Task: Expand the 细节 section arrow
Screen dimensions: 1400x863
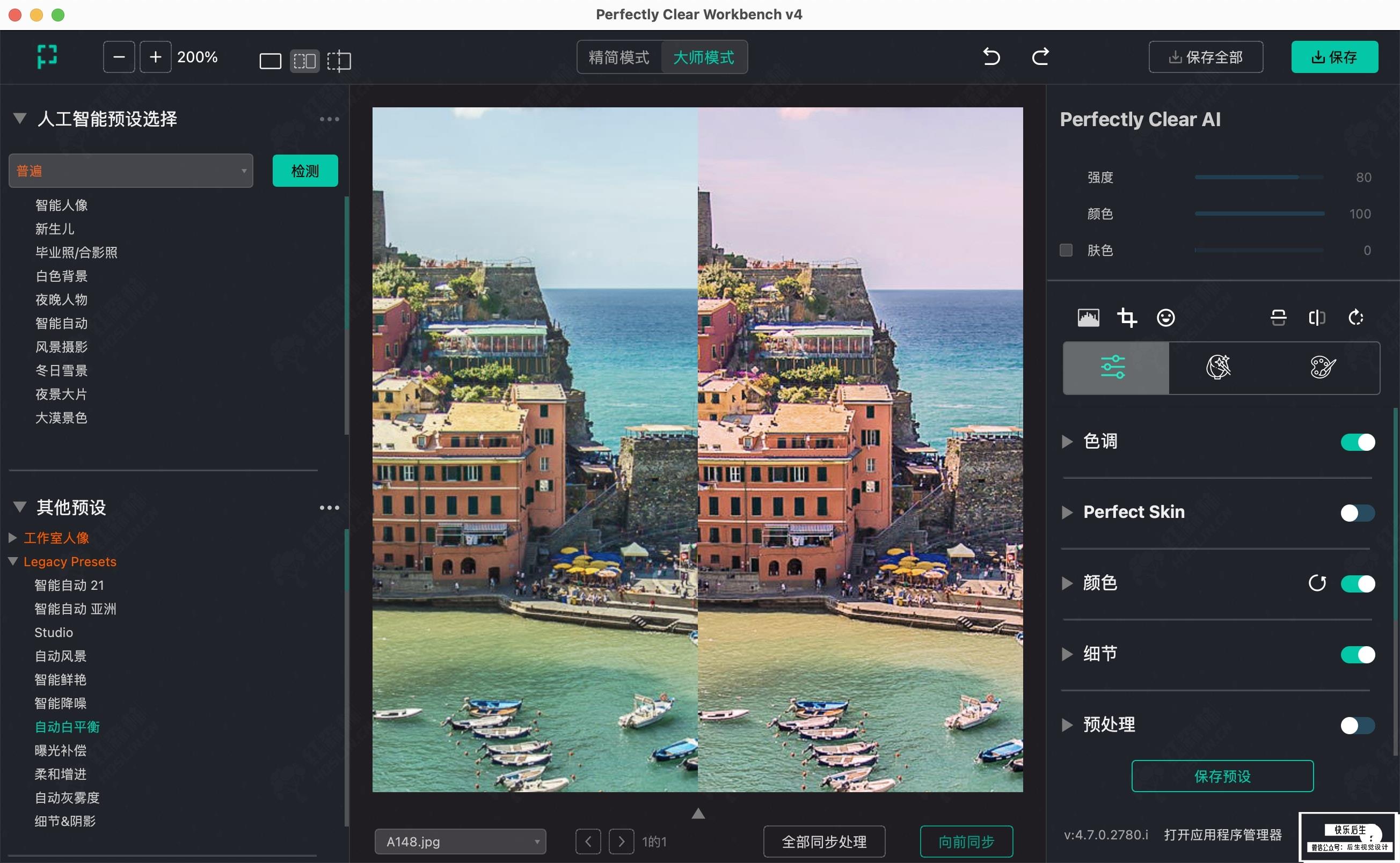Action: [x=1067, y=654]
